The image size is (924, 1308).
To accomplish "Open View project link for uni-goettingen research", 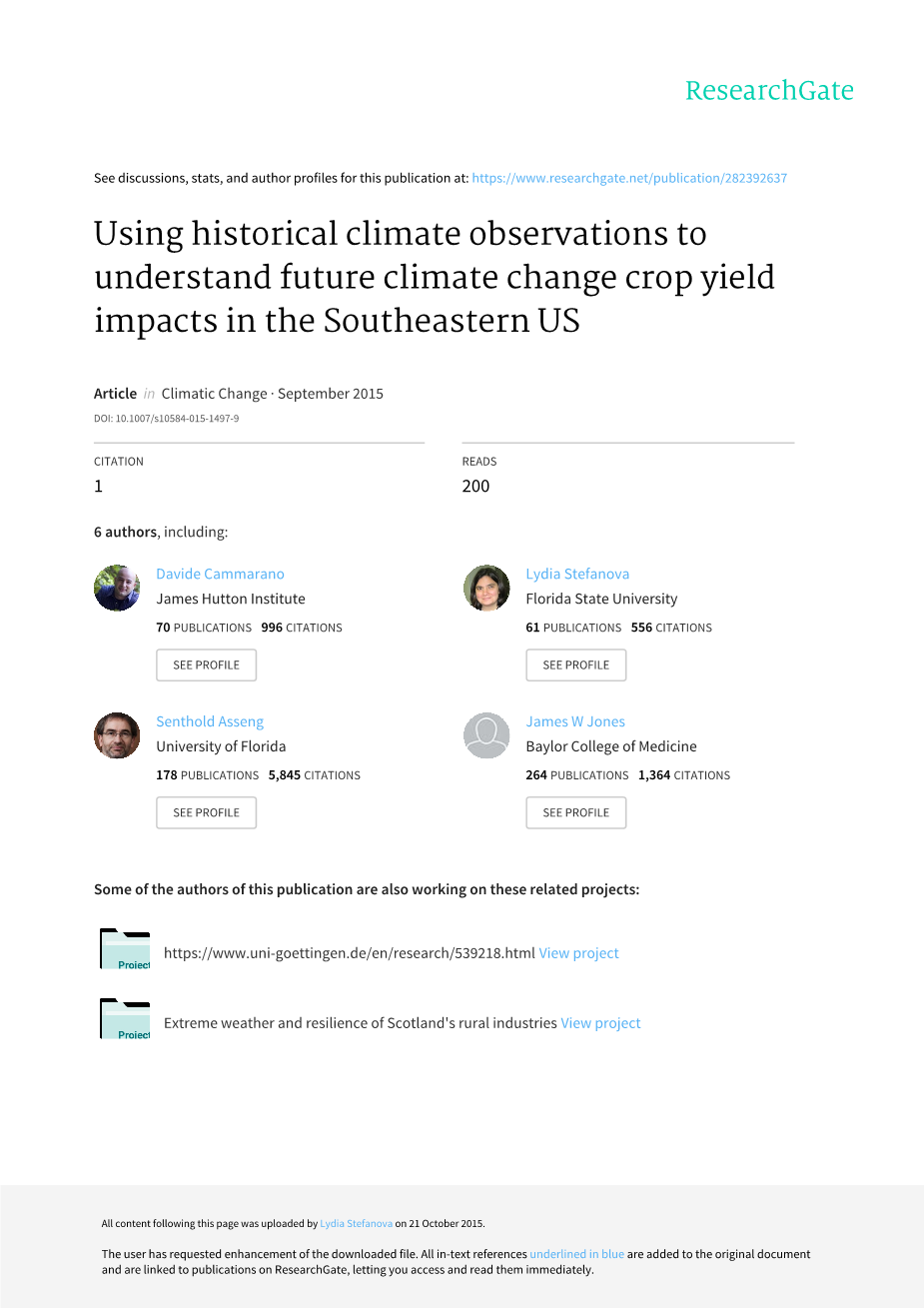I will (578, 953).
